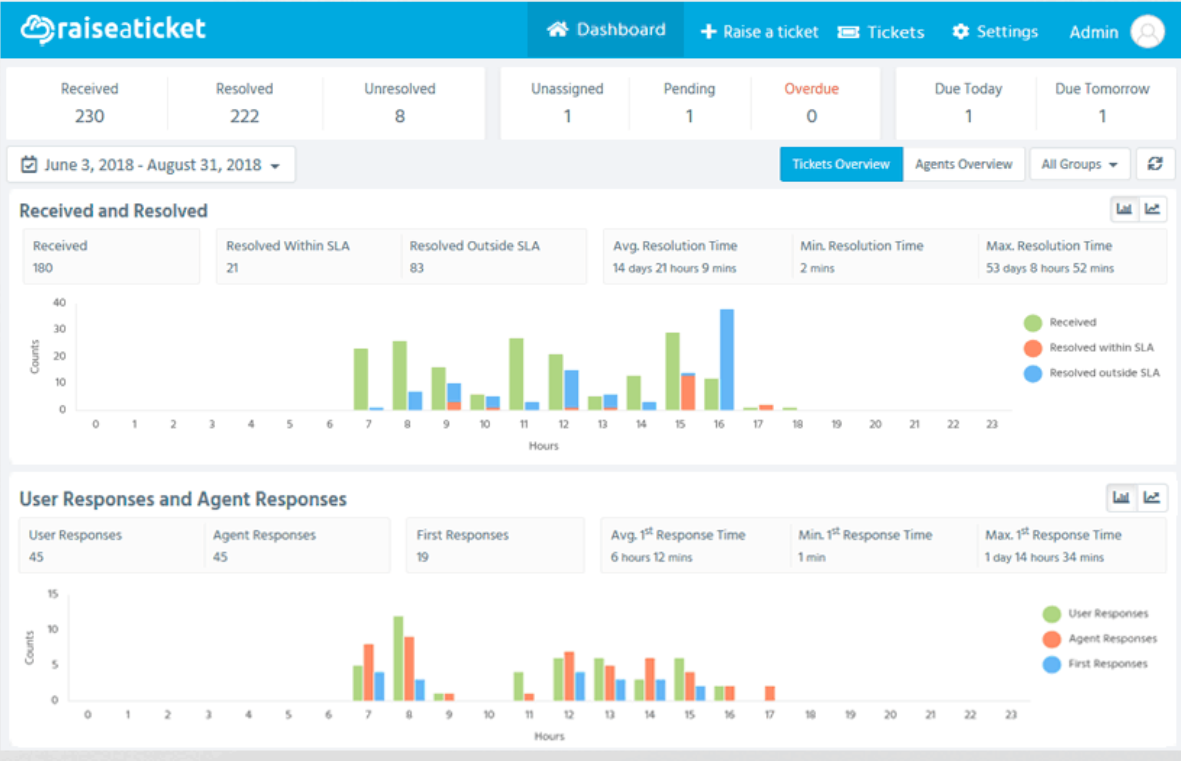Click the Overdue count tile
This screenshot has width=1181, height=761.
point(811,103)
